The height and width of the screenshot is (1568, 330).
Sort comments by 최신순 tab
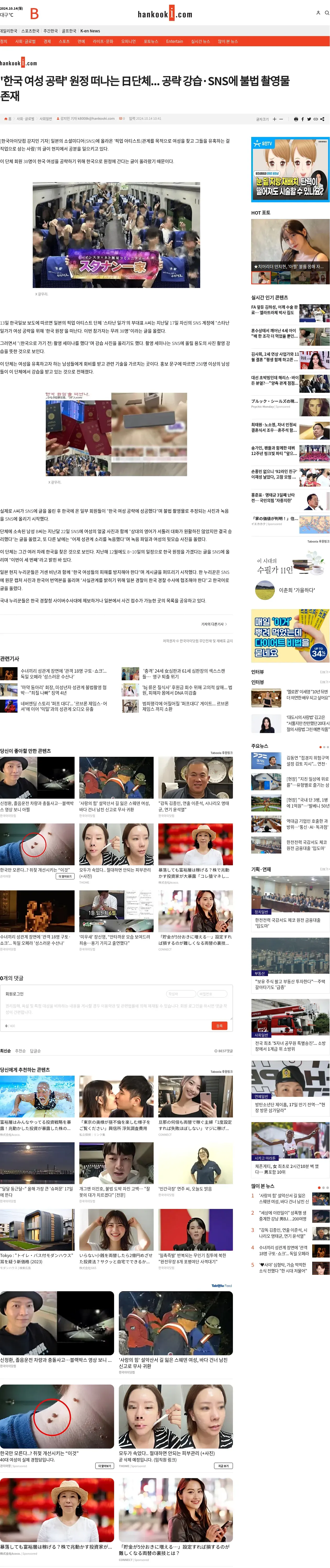[x=5, y=1051]
